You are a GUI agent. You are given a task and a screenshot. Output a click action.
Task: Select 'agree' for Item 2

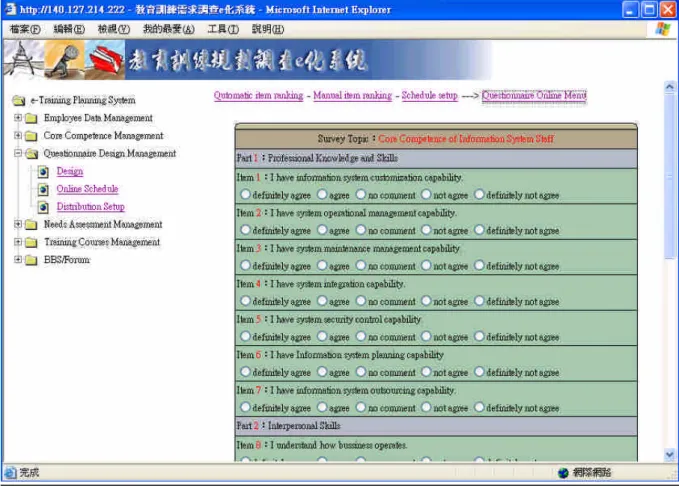point(322,230)
